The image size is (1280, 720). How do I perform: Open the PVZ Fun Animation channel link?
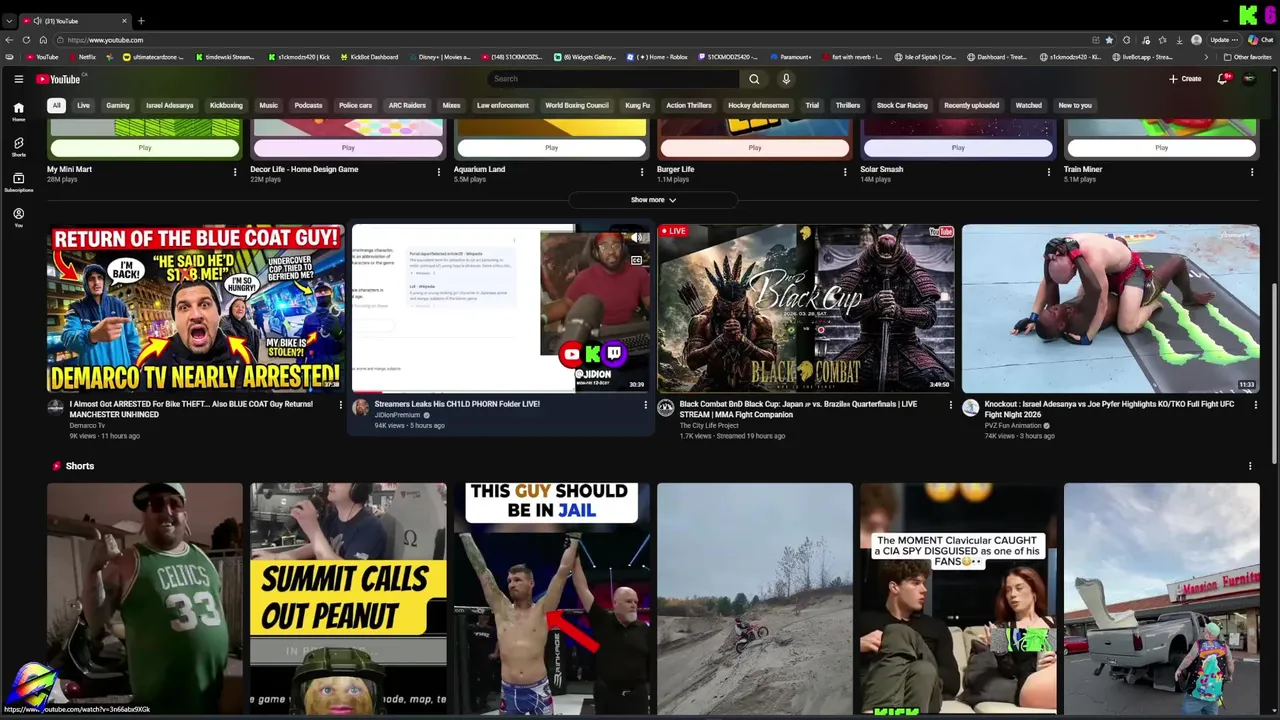pos(1014,426)
